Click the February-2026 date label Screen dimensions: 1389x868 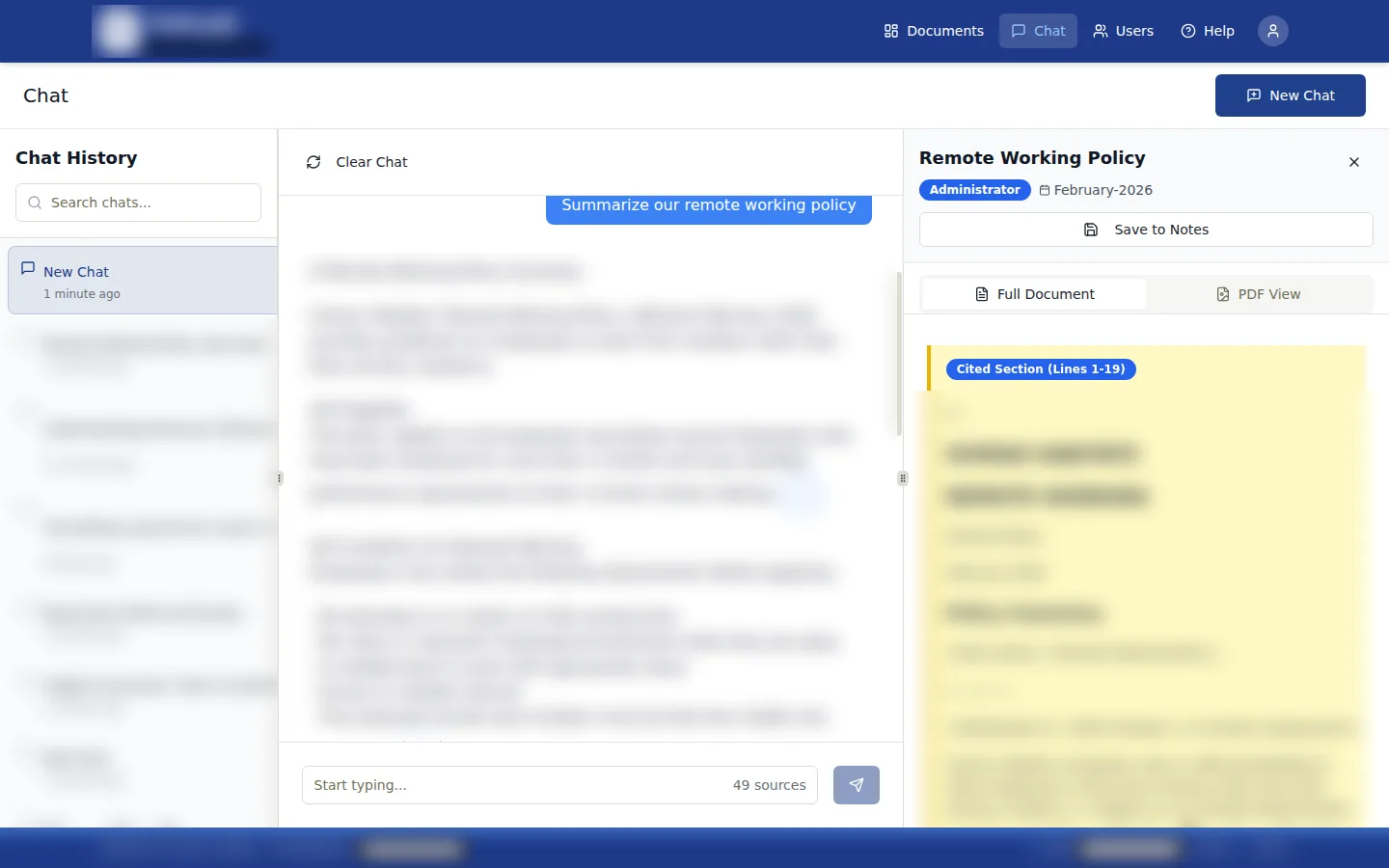(x=1096, y=190)
